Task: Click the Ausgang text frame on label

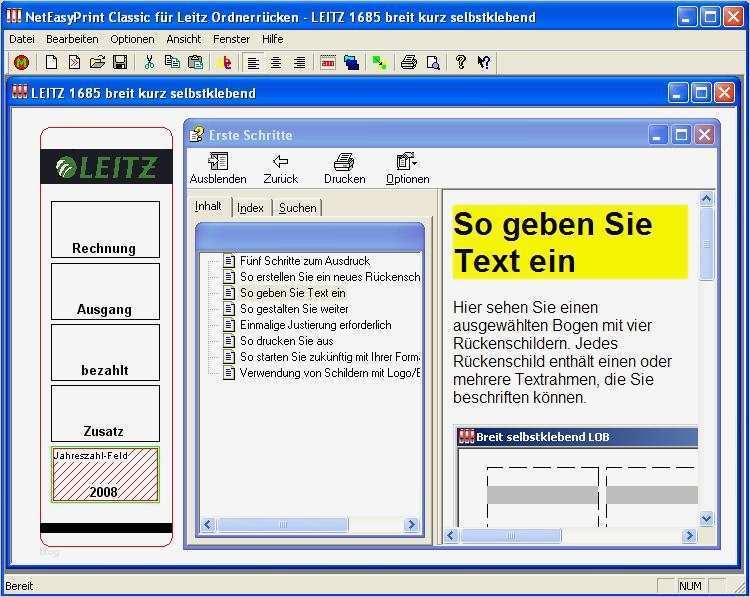Action: [x=105, y=291]
